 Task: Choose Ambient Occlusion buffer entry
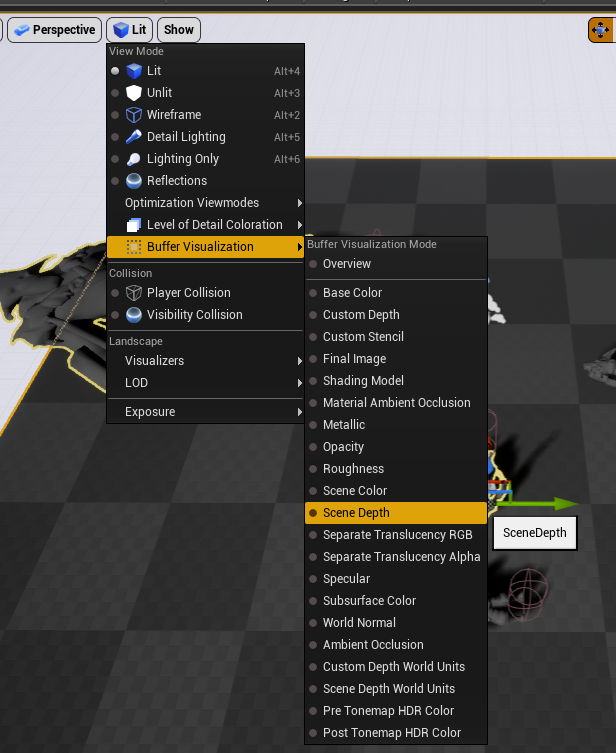click(x=396, y=645)
